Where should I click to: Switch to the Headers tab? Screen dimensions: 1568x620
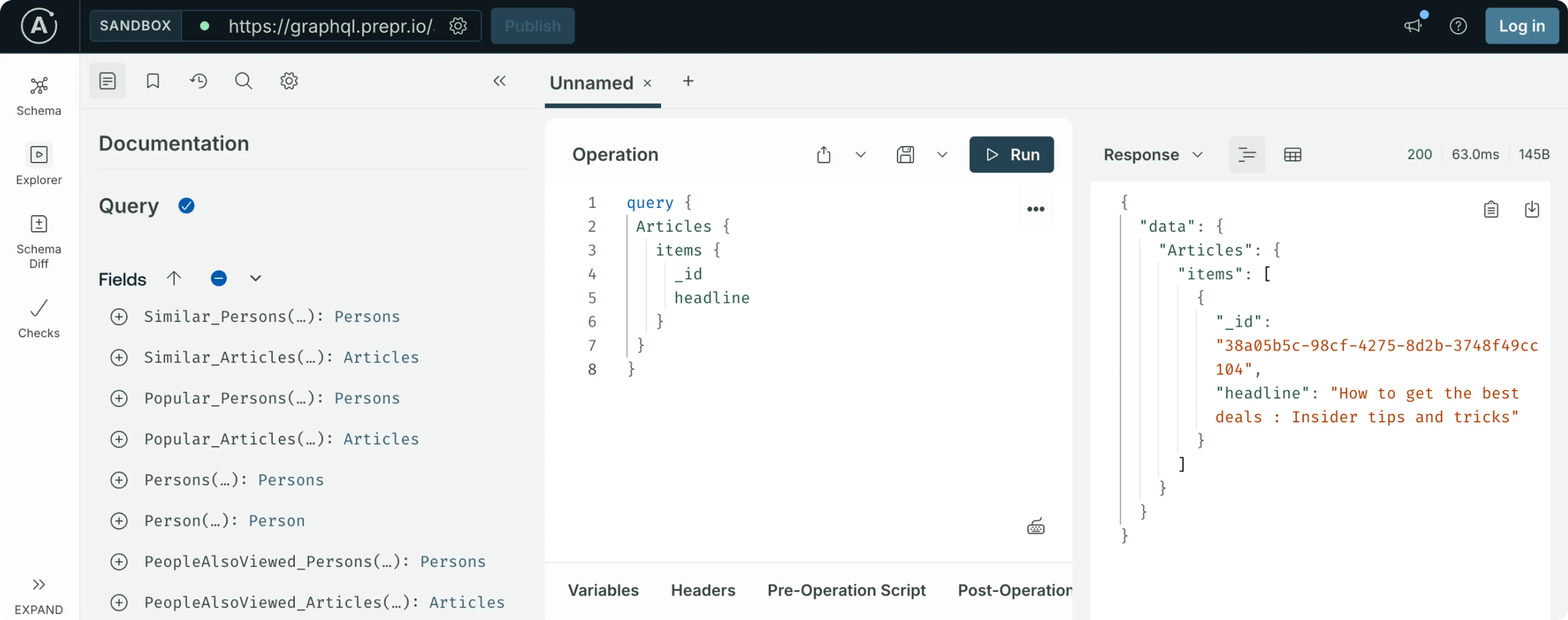703,589
